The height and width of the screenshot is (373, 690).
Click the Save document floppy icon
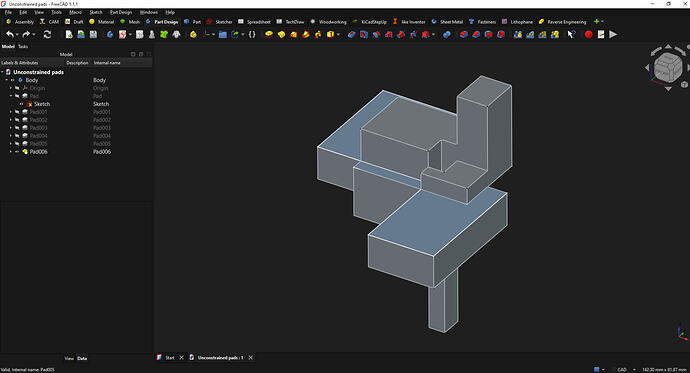(93, 34)
